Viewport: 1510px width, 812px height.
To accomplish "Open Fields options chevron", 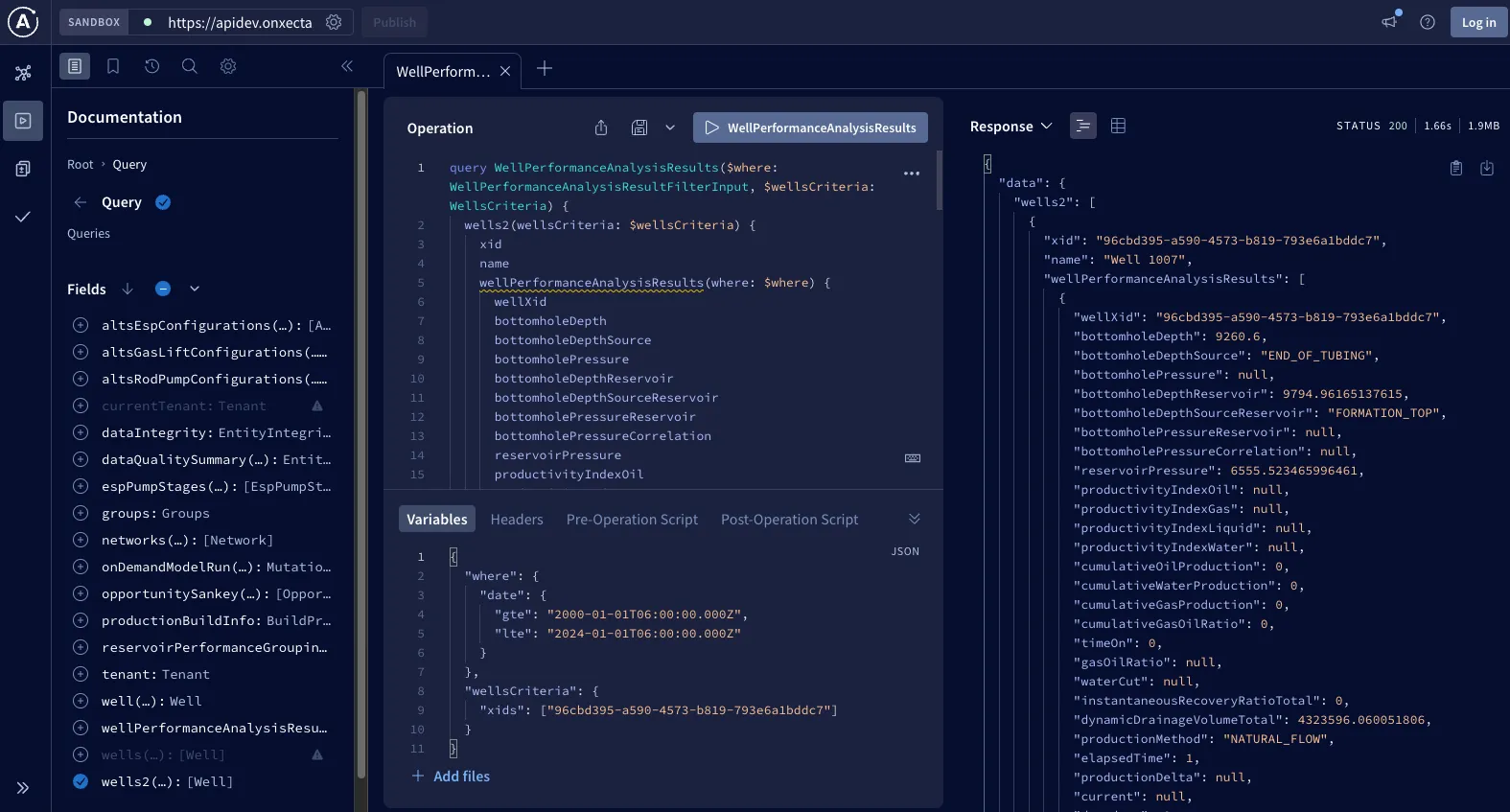I will point(195,289).
